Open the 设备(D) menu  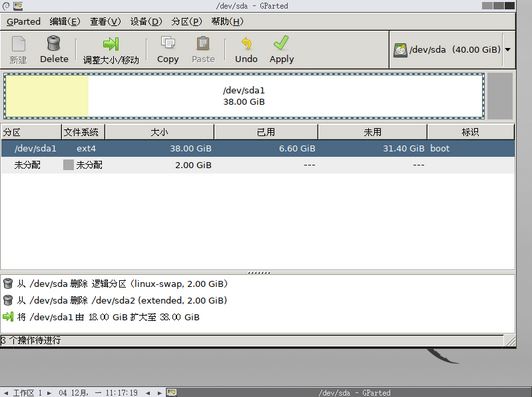(146, 21)
